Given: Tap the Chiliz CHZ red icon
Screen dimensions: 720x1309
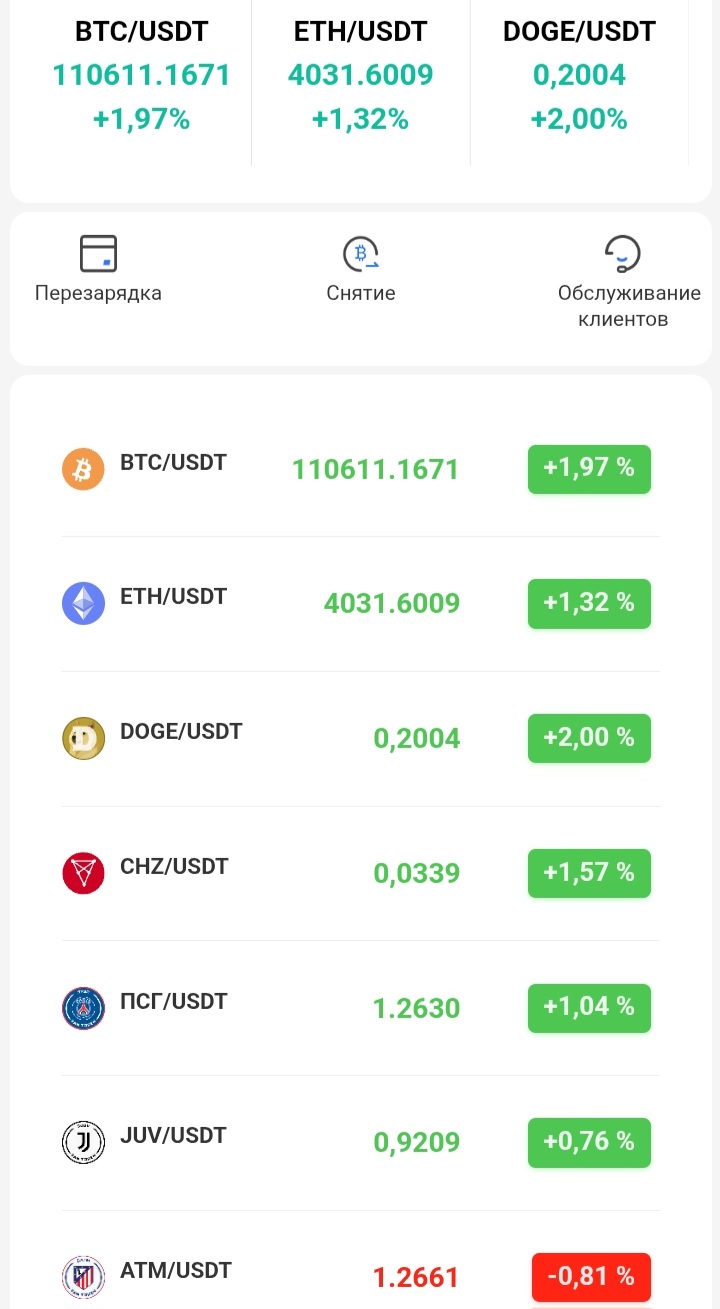Looking at the screenshot, I should 83,873.
